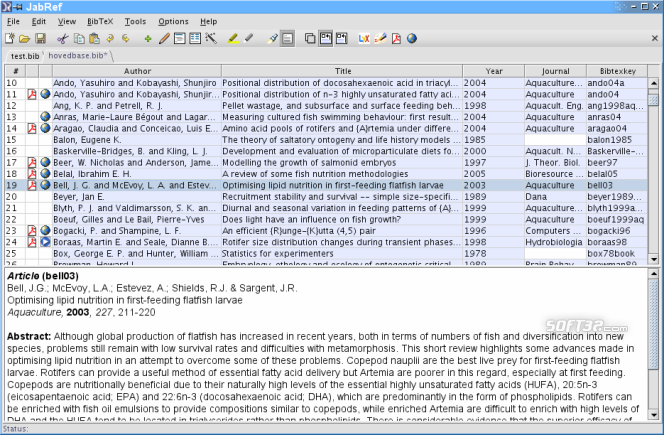664x435 pixels.
Task: Unmark entries with the gray marker icon
Action: click(x=249, y=39)
